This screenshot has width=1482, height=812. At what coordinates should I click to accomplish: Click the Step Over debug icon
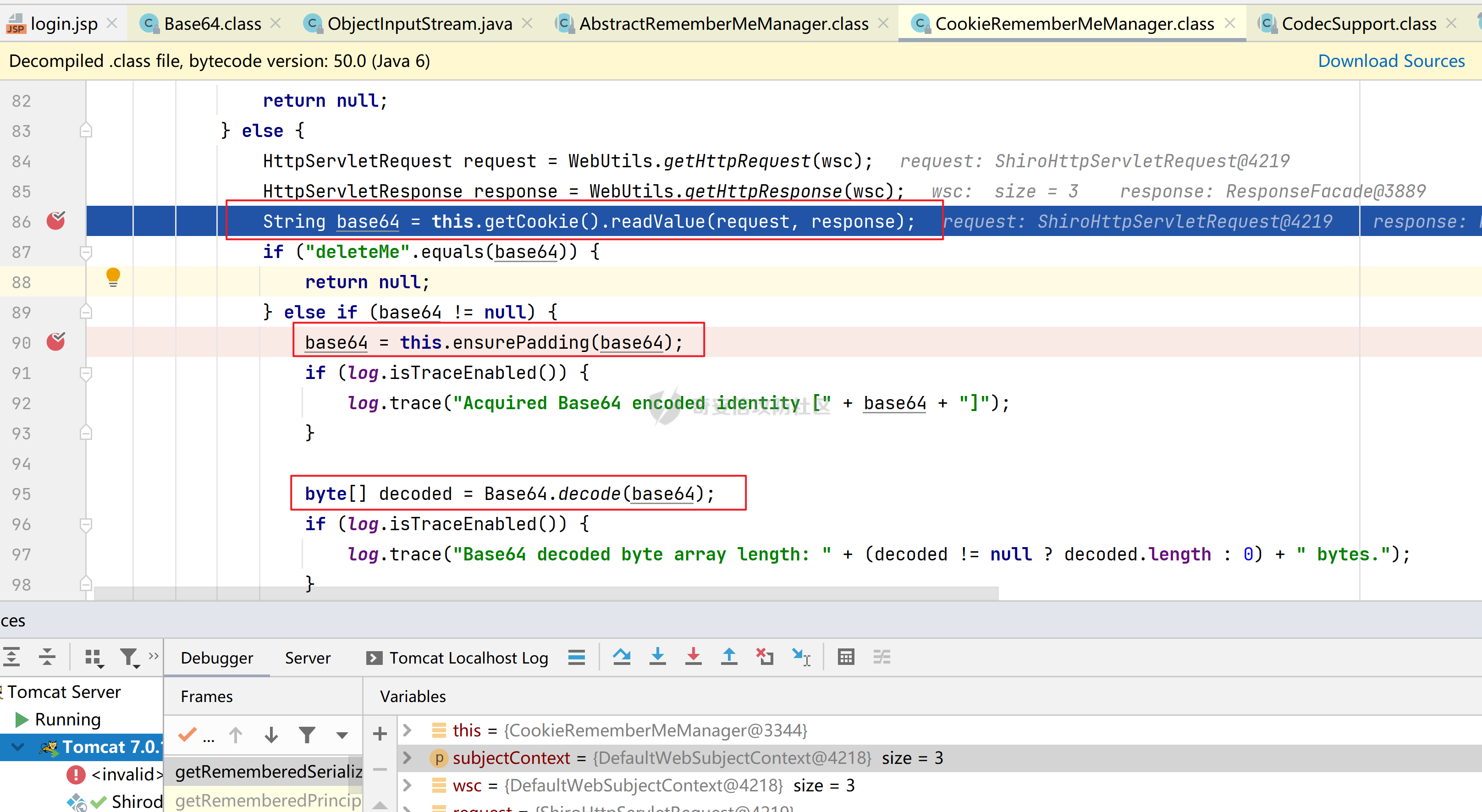pos(621,657)
